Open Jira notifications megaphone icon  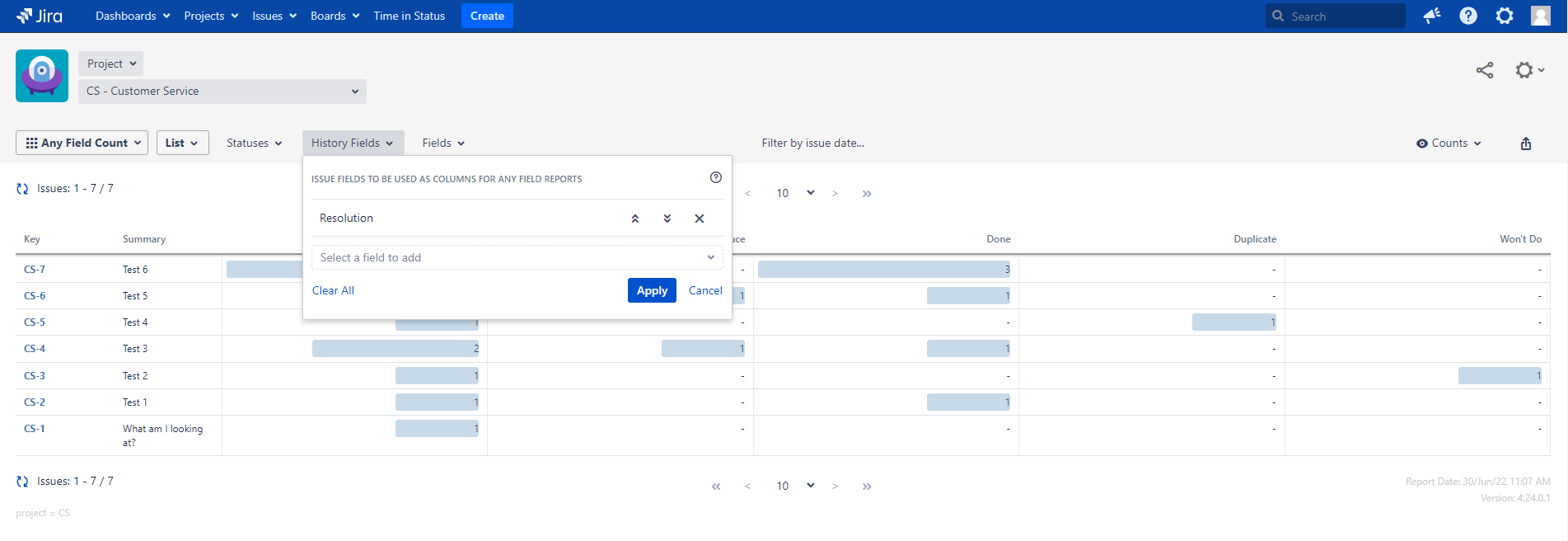(1432, 16)
